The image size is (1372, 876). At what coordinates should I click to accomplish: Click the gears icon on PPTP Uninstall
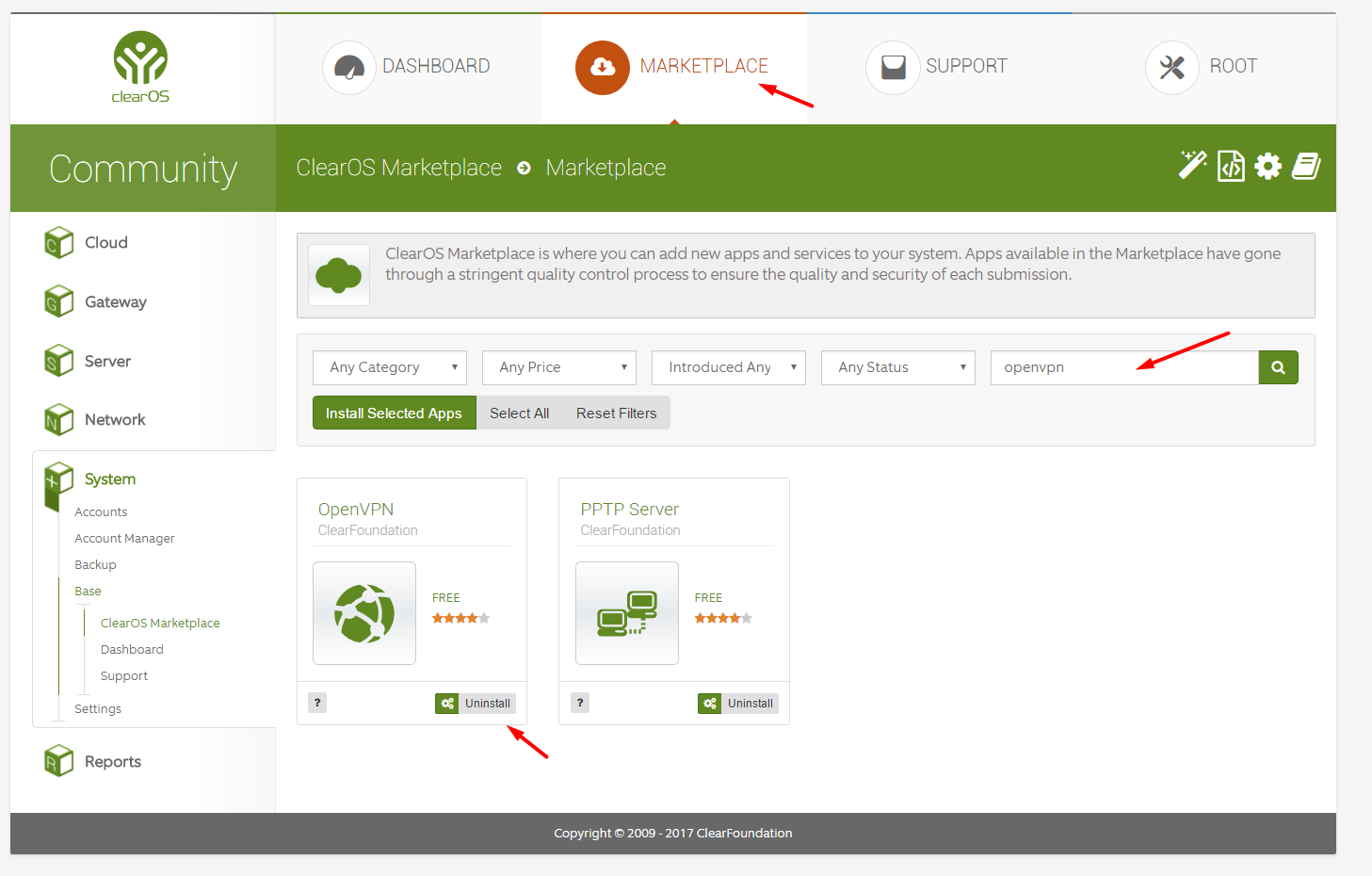point(710,704)
